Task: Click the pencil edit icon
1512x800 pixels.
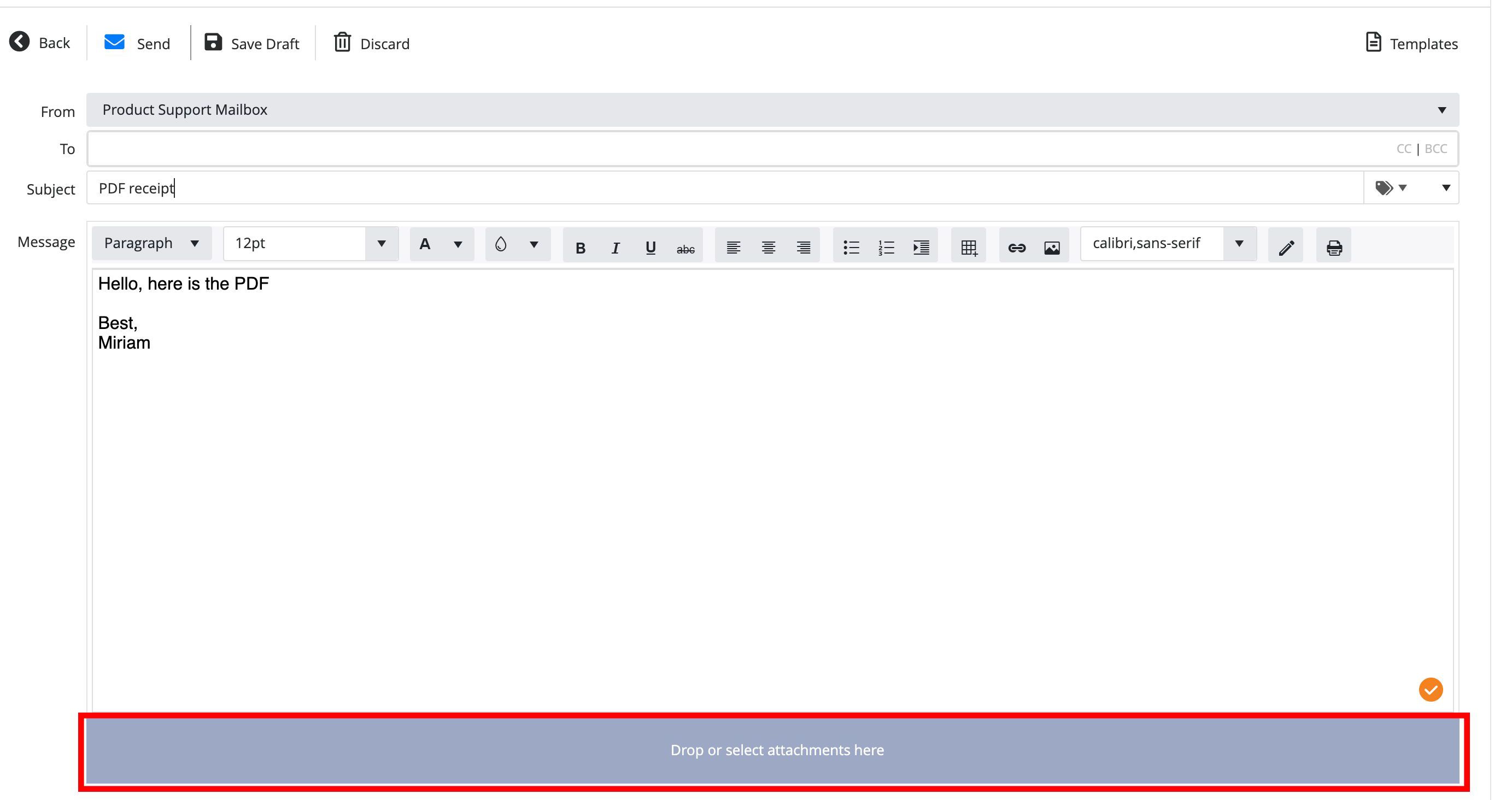Action: (x=1286, y=248)
